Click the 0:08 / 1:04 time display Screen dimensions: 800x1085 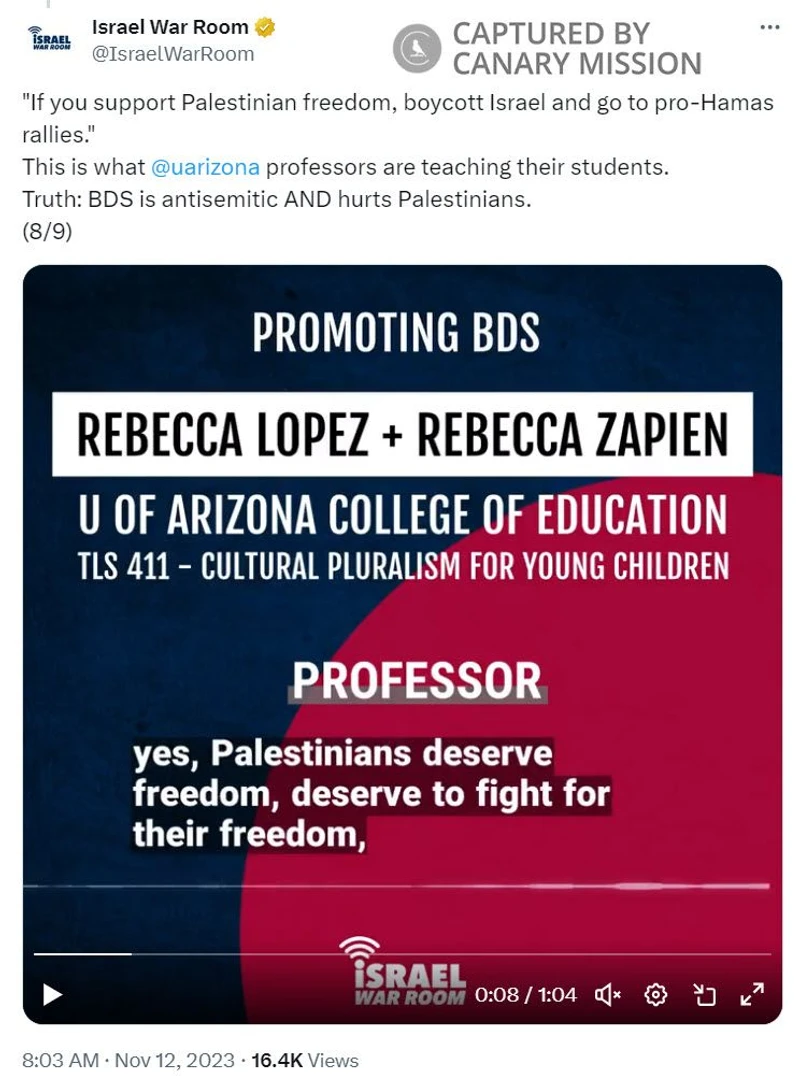(526, 993)
